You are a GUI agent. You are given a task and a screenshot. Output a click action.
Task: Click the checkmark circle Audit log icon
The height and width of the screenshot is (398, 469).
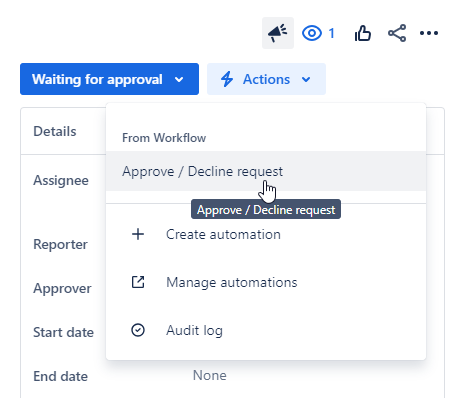coord(138,330)
